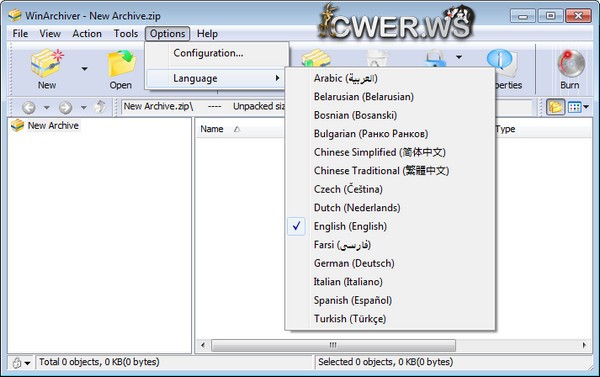600x377 pixels.
Task: Select Bulgarian language
Action: click(x=390, y=134)
